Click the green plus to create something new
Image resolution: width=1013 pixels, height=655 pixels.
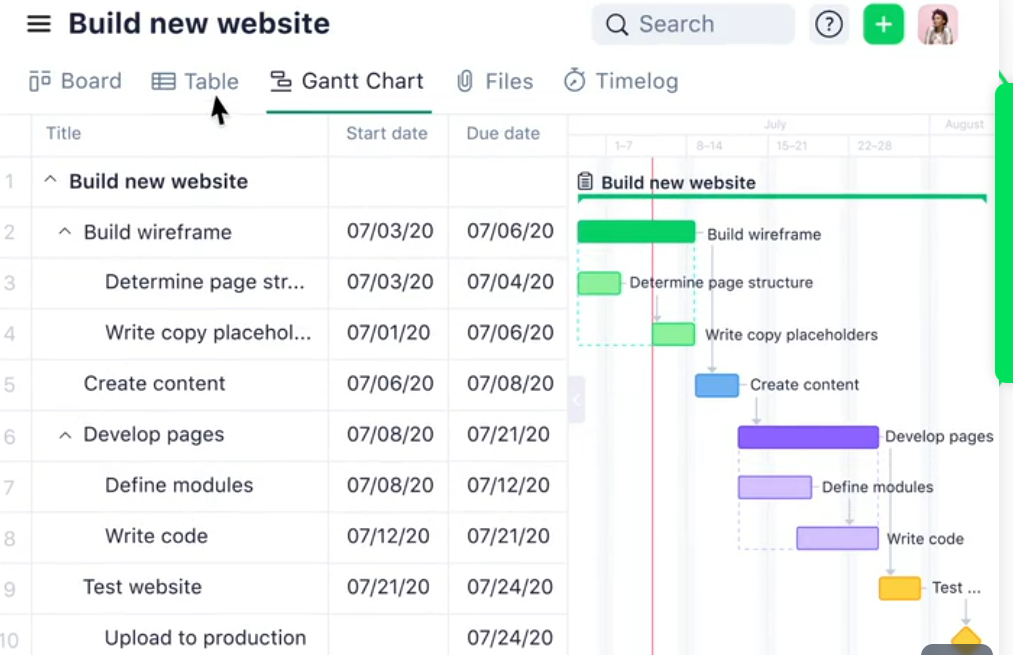click(883, 24)
